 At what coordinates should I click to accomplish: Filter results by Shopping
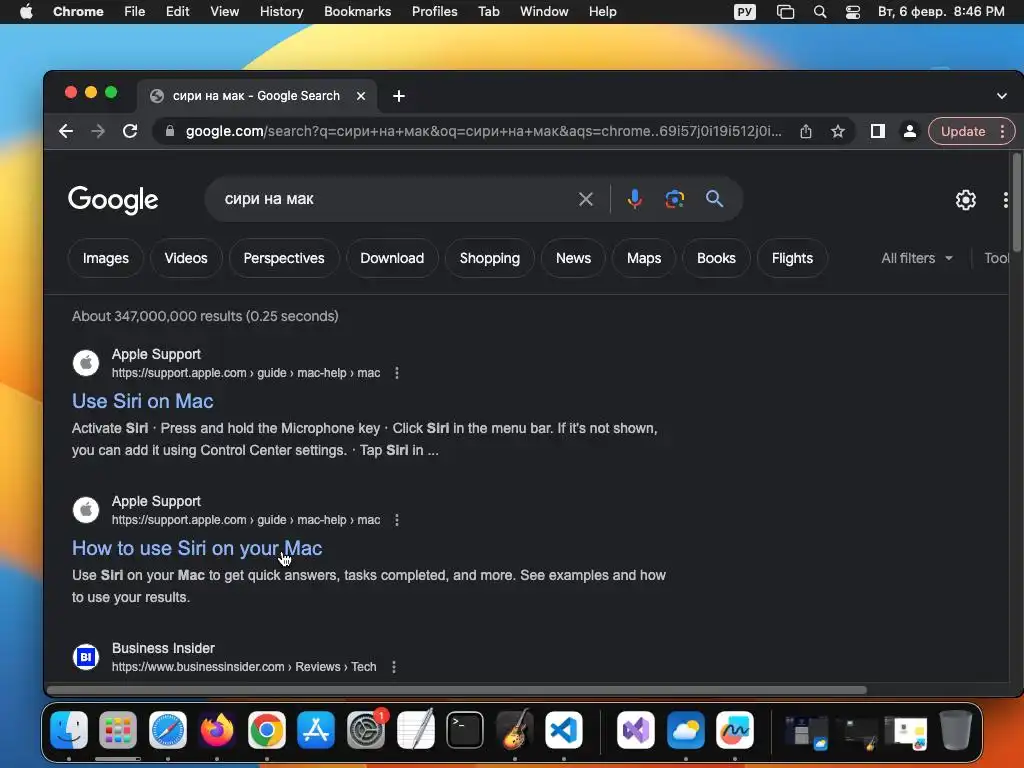click(490, 259)
